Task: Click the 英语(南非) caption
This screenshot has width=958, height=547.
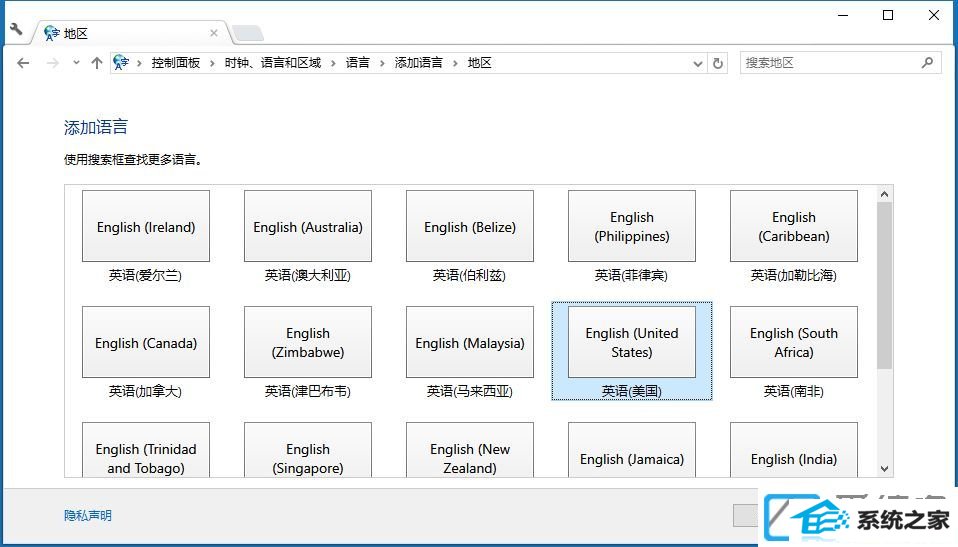Action: pos(794,391)
